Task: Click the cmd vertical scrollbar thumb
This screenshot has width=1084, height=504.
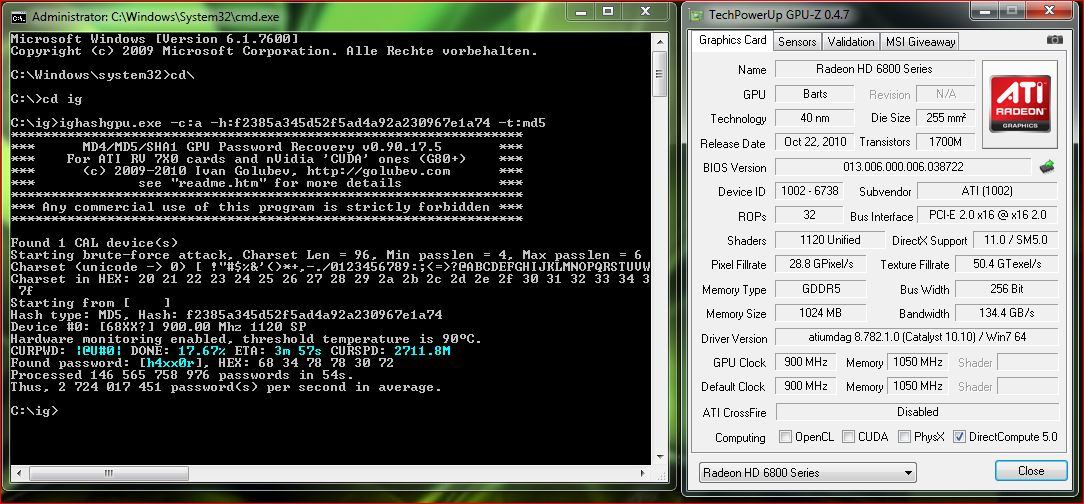Action: (660, 73)
